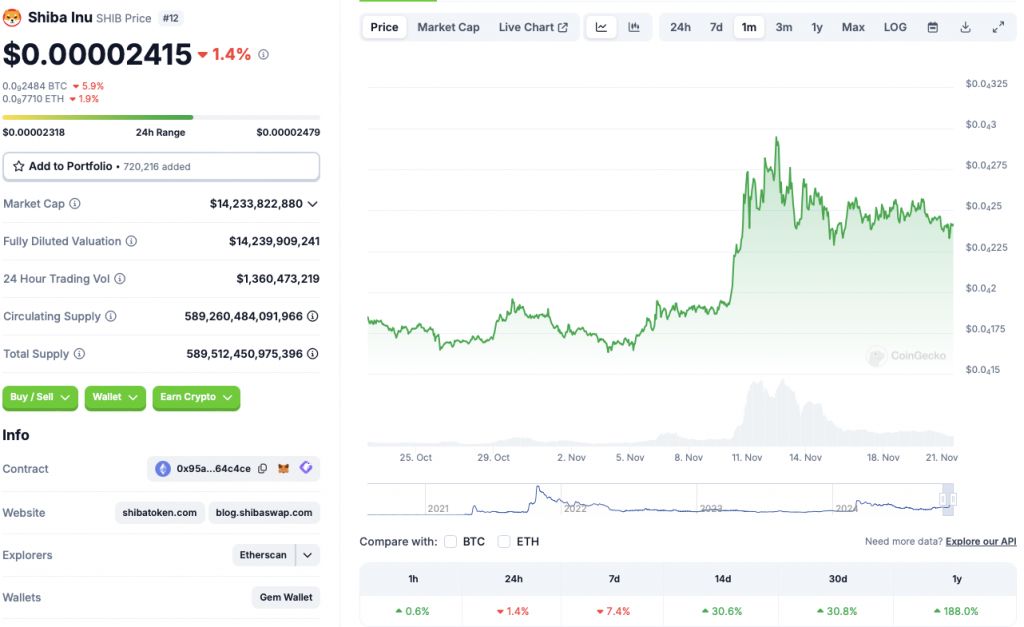This screenshot has height=627, width=1024.
Task: Click the Market Cap info icon
Action: [75, 204]
